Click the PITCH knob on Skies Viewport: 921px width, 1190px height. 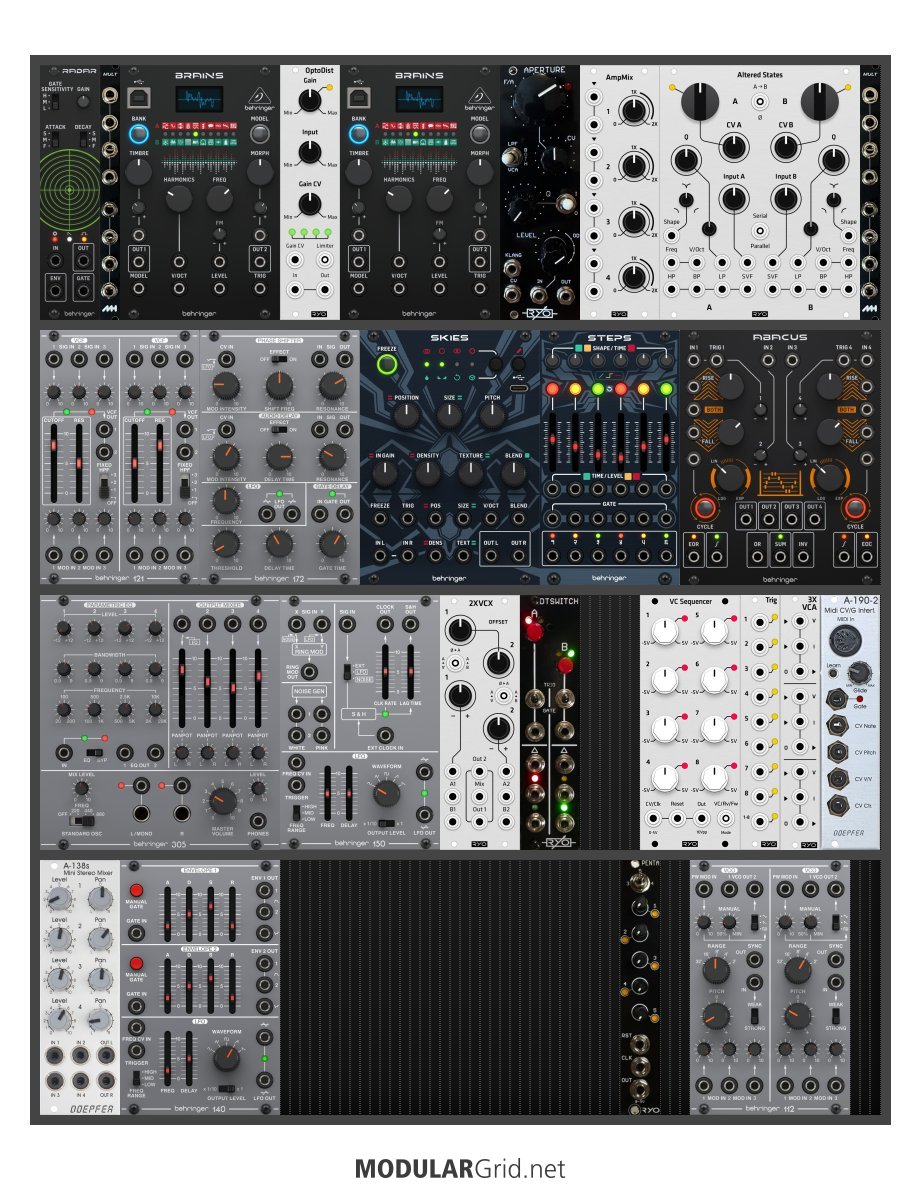pos(493,412)
